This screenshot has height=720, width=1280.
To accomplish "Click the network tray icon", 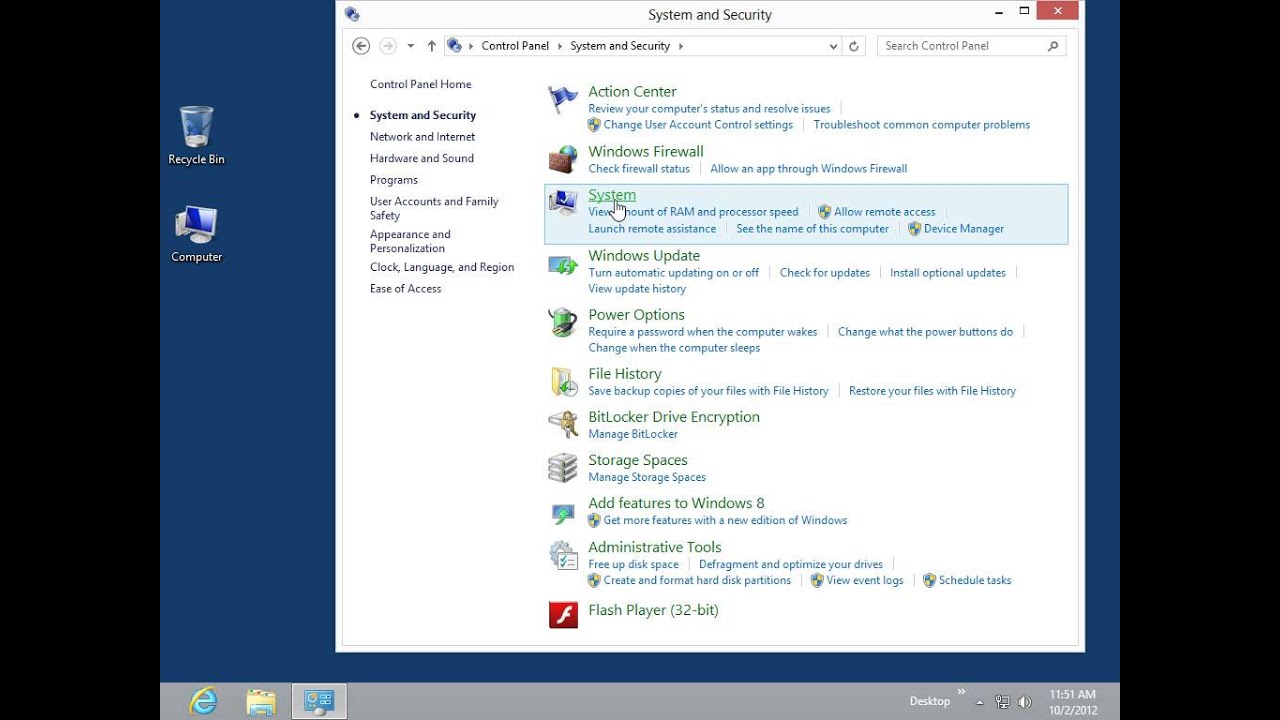I will coord(1002,702).
